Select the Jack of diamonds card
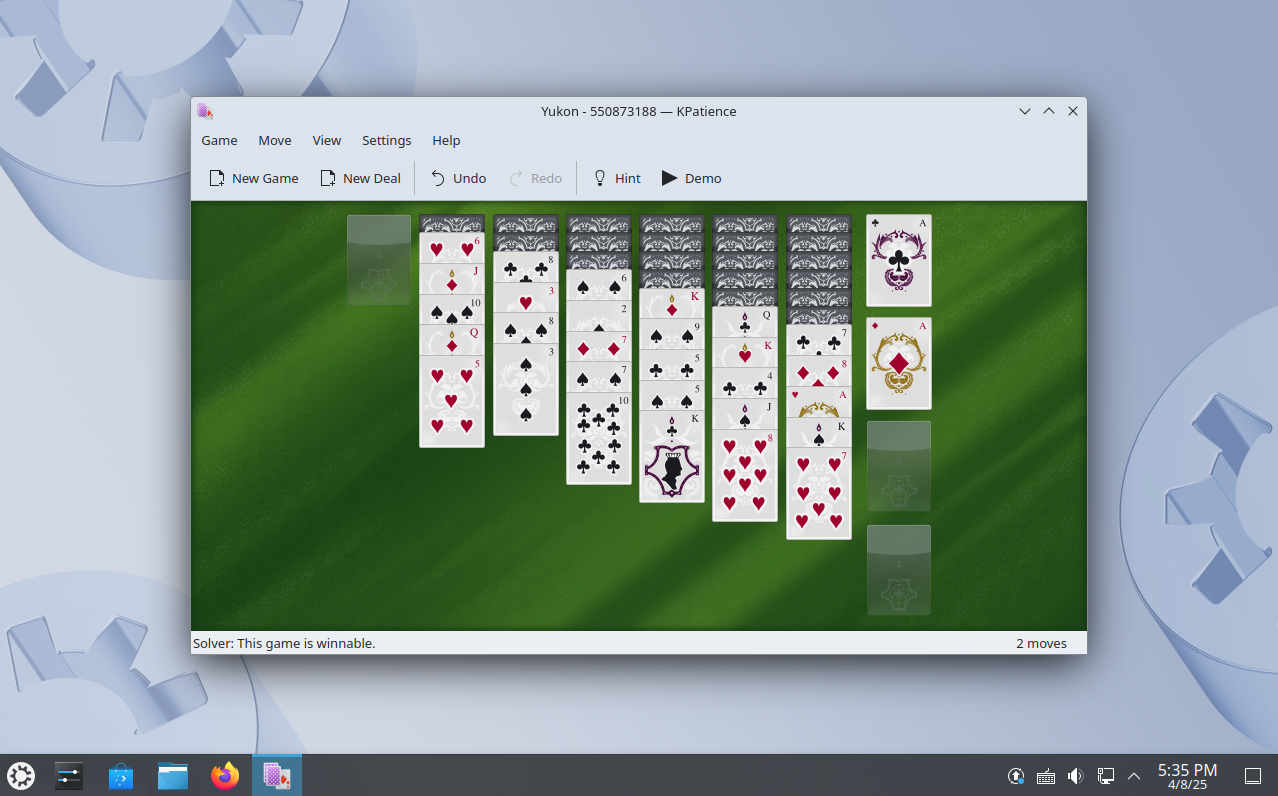Screen dimensions: 1278x796 coord(452,279)
